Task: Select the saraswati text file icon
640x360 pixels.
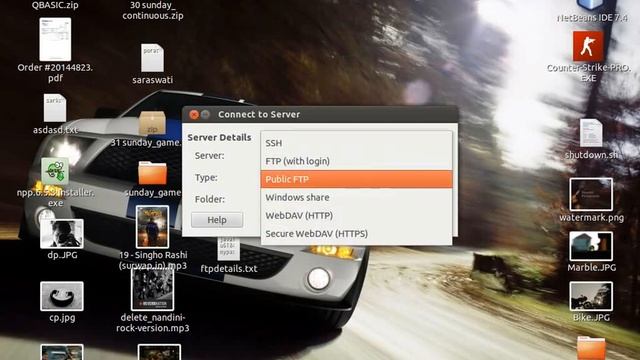Action: (152, 58)
